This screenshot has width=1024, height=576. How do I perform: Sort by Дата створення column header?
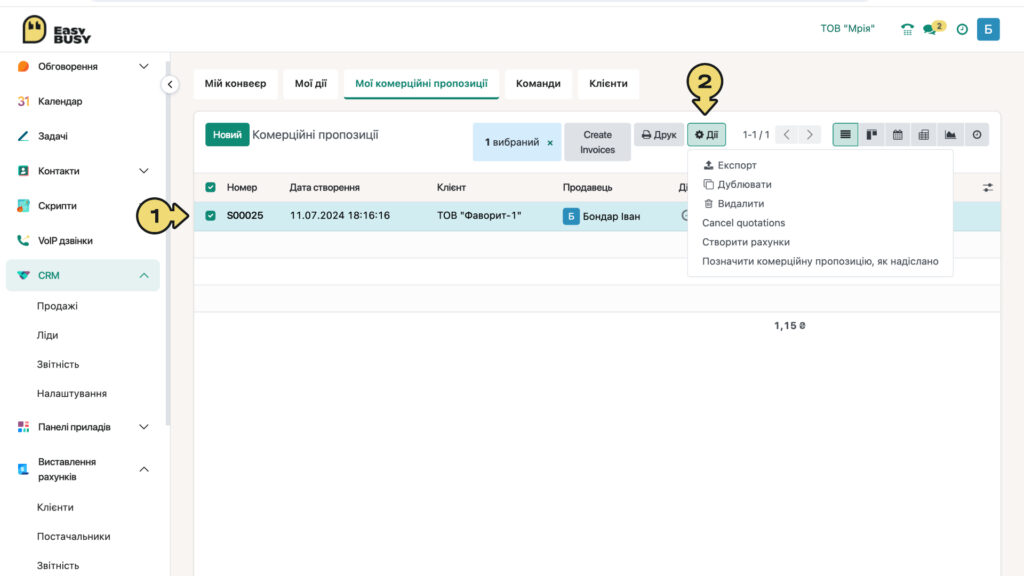[325, 187]
